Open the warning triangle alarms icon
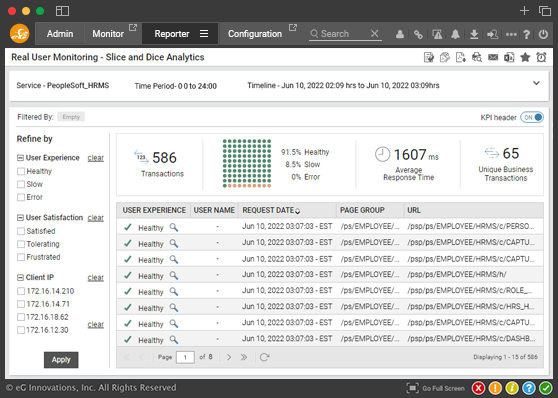558x398 pixels. (437, 35)
